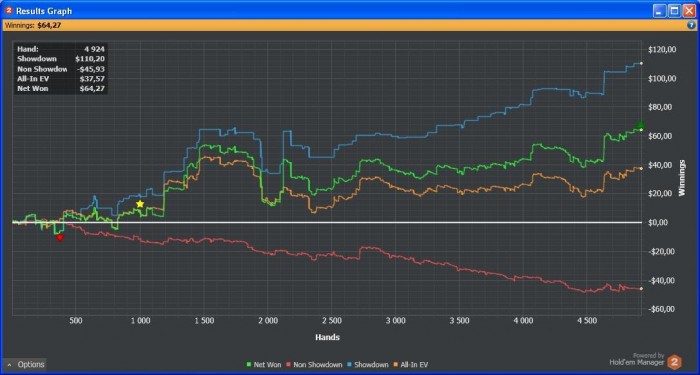Click the Winnings: $64,27 header text
Screen dimensions: 700x375
click(33, 25)
